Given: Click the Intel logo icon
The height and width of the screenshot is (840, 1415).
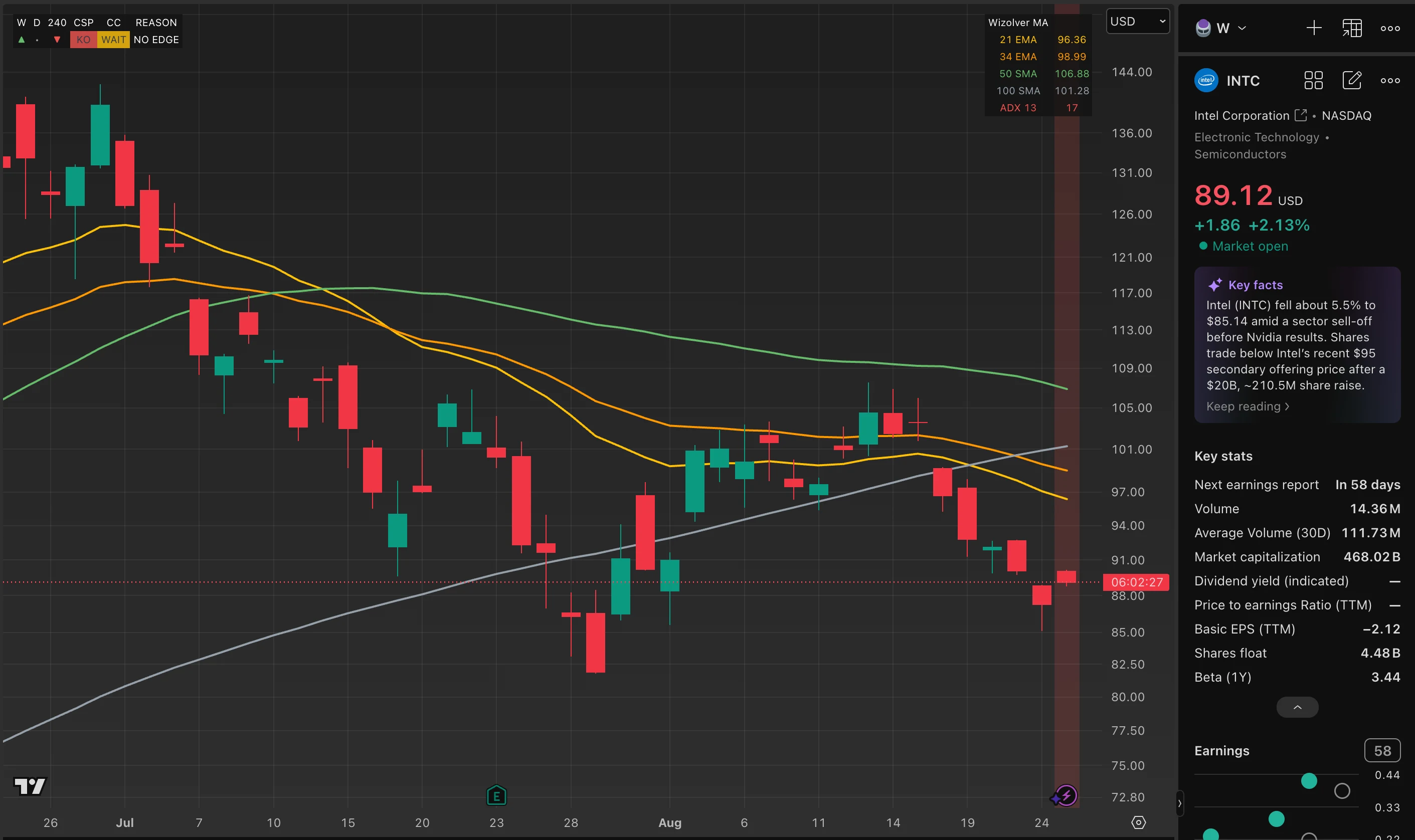Looking at the screenshot, I should pos(1206,80).
